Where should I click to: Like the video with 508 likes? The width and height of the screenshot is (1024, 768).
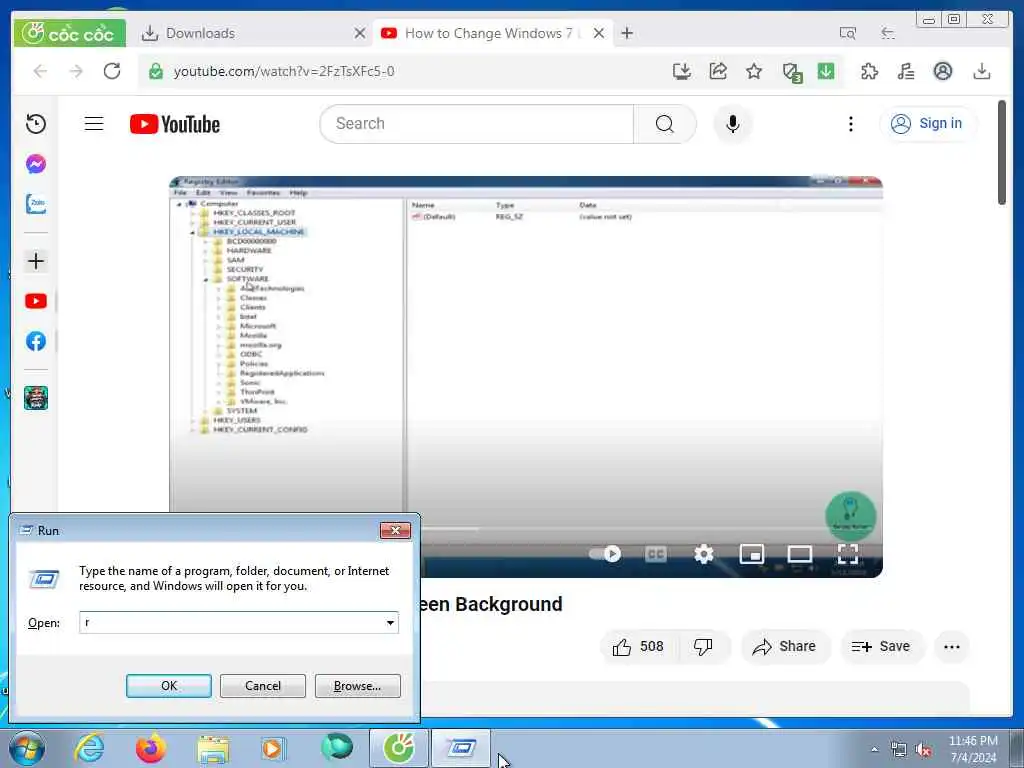pyautogui.click(x=638, y=647)
